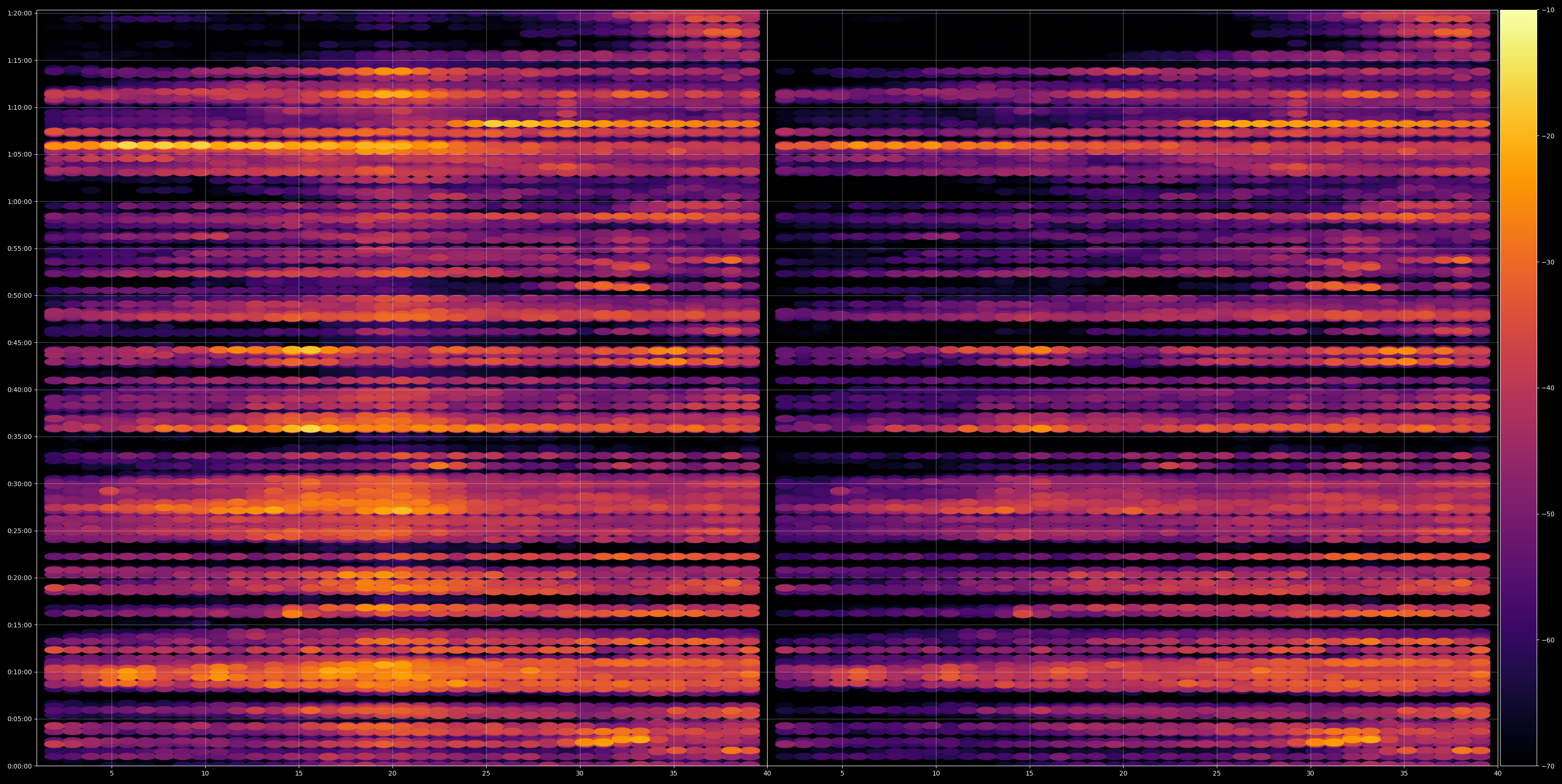Click x-axis tick 20 under the left heatmap
Image resolution: width=1562 pixels, height=784 pixels.
[392, 774]
